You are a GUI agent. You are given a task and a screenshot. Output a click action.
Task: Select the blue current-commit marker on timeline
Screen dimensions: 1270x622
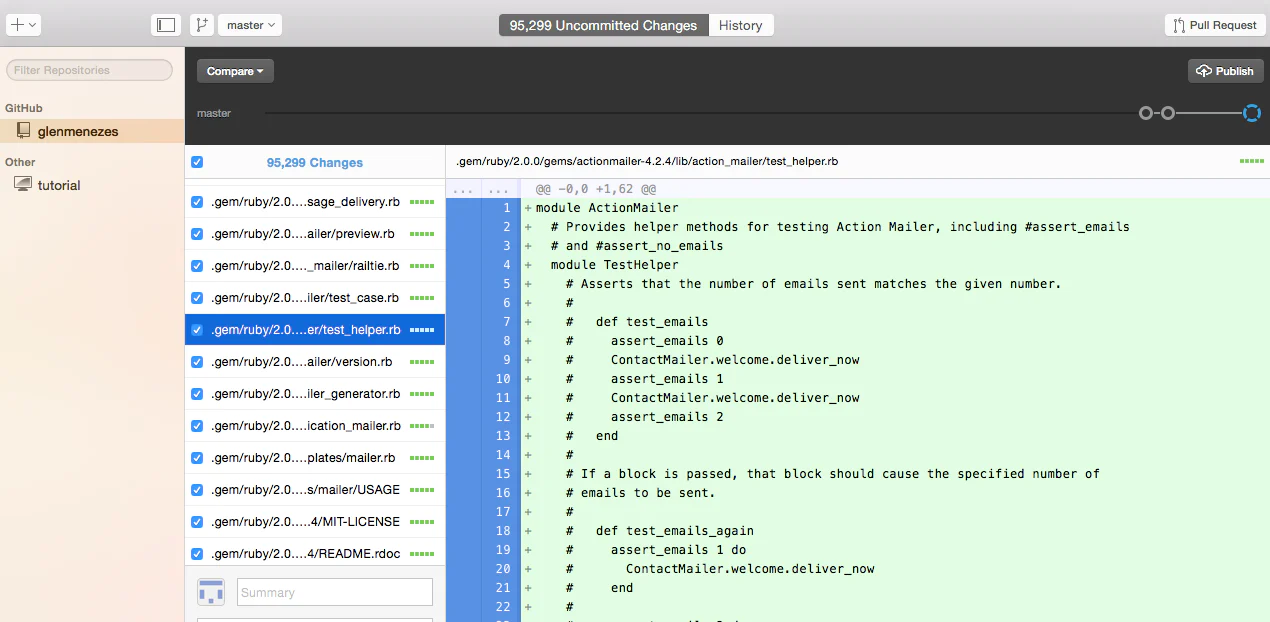pos(1251,113)
